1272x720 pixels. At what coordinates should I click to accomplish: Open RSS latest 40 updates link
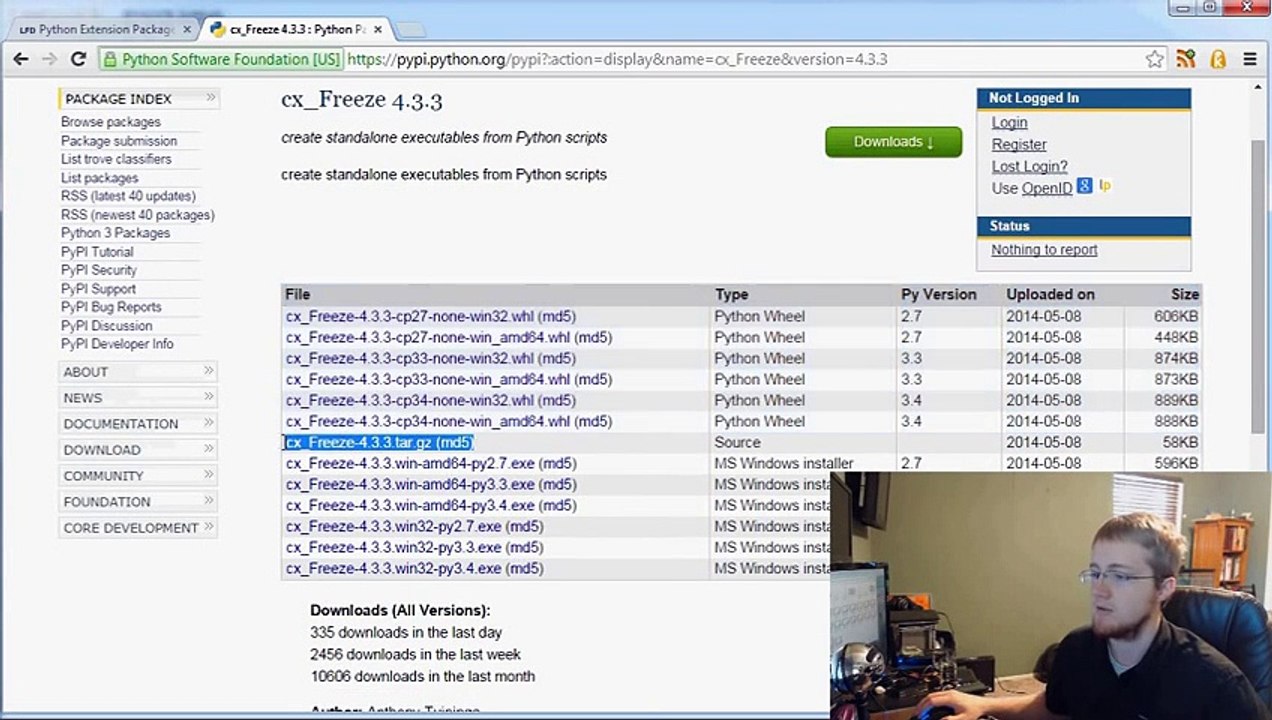click(128, 196)
